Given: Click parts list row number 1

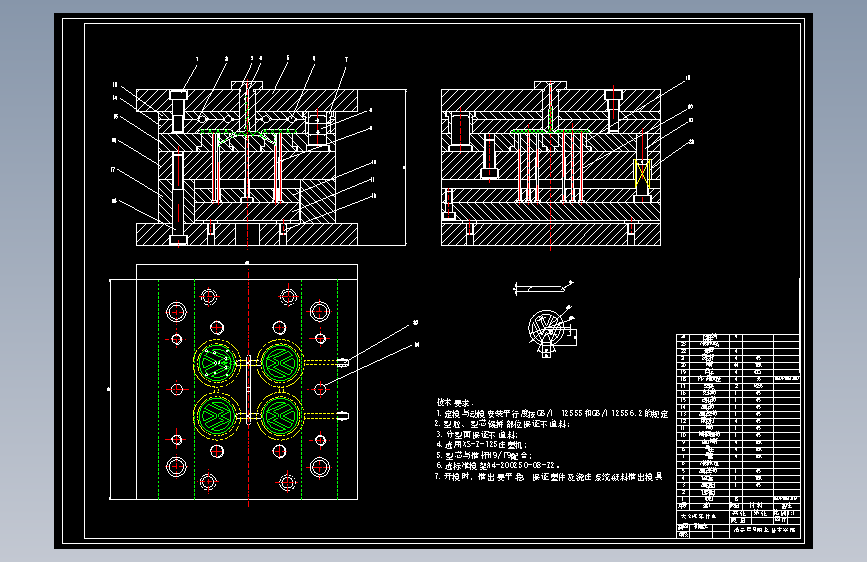Looking at the screenshot, I should click(738, 498).
